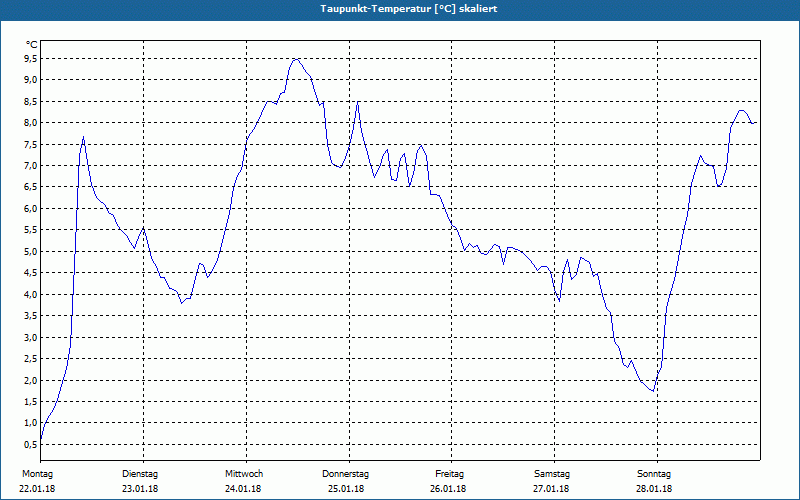Click the 23.01.18 date label
The image size is (800, 500).
point(140,489)
